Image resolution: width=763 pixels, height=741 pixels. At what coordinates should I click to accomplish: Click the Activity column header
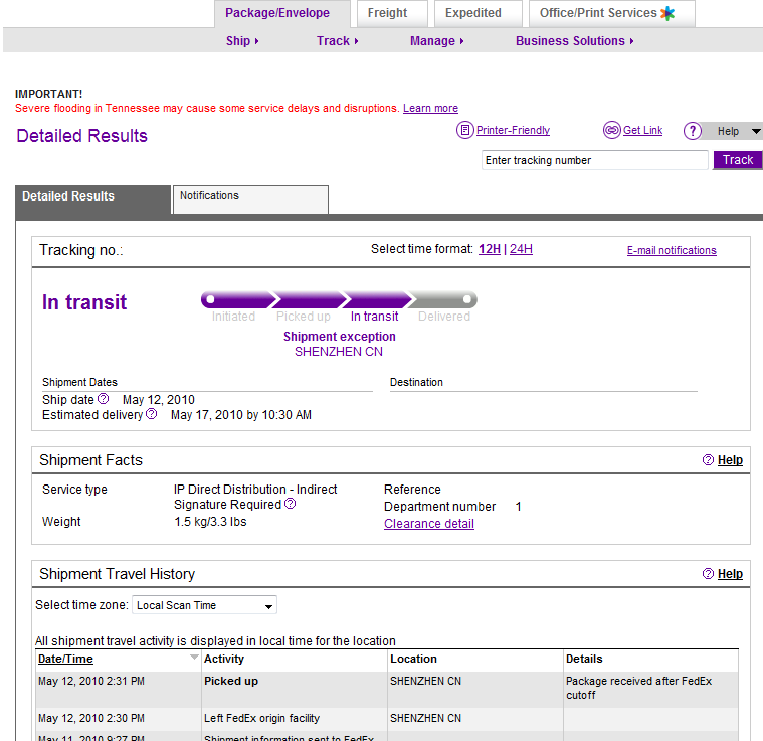[224, 659]
